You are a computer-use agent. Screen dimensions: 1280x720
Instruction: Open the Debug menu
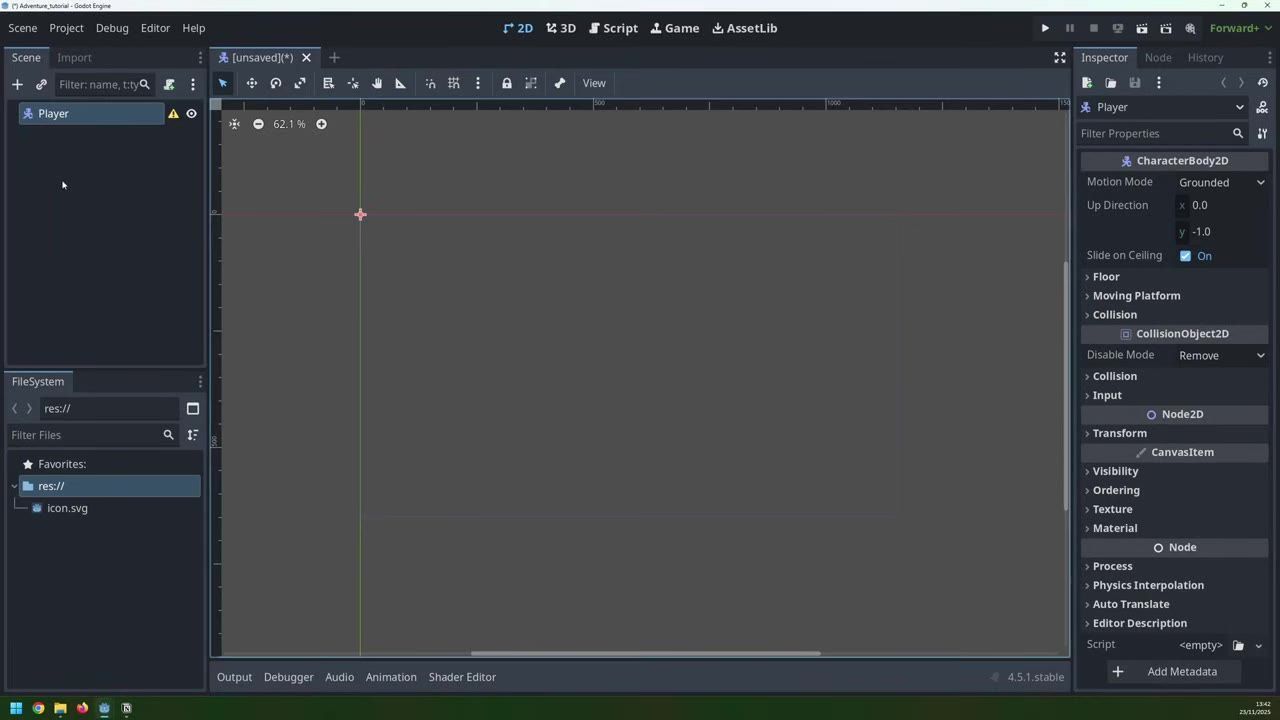[112, 28]
